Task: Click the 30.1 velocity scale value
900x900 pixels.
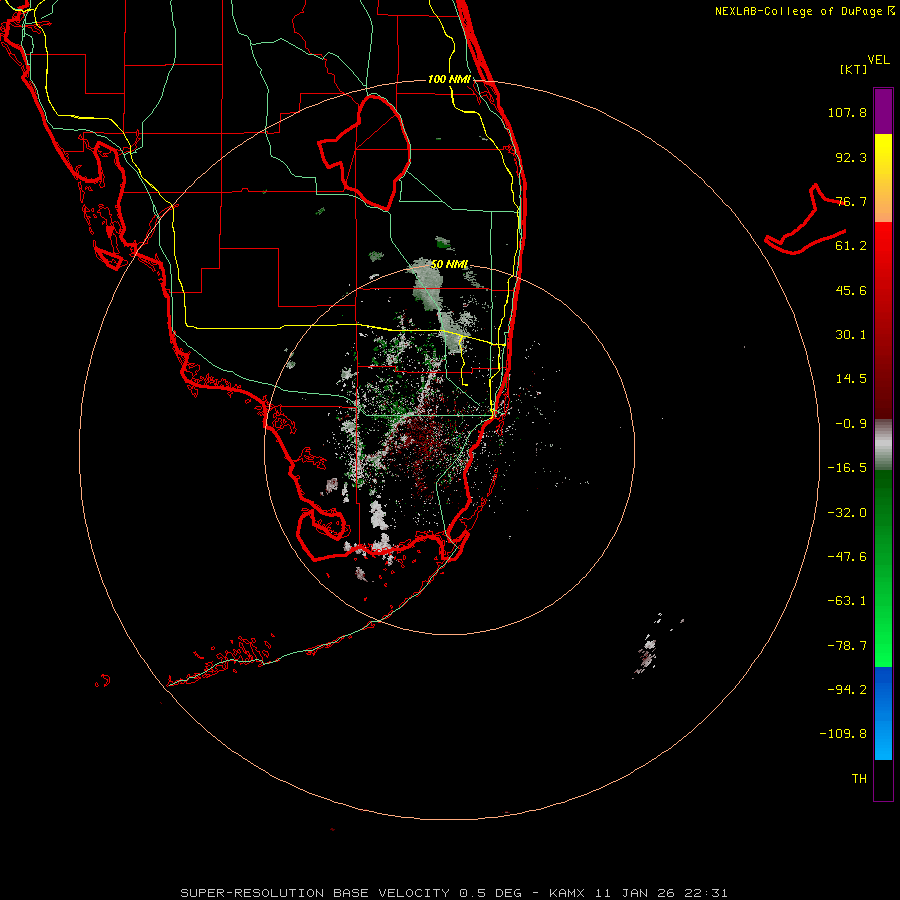Action: pos(851,335)
